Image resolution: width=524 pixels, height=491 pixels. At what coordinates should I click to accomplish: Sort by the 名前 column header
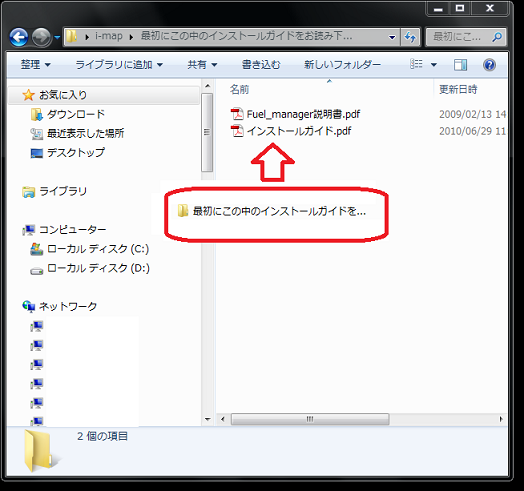pyautogui.click(x=239, y=89)
